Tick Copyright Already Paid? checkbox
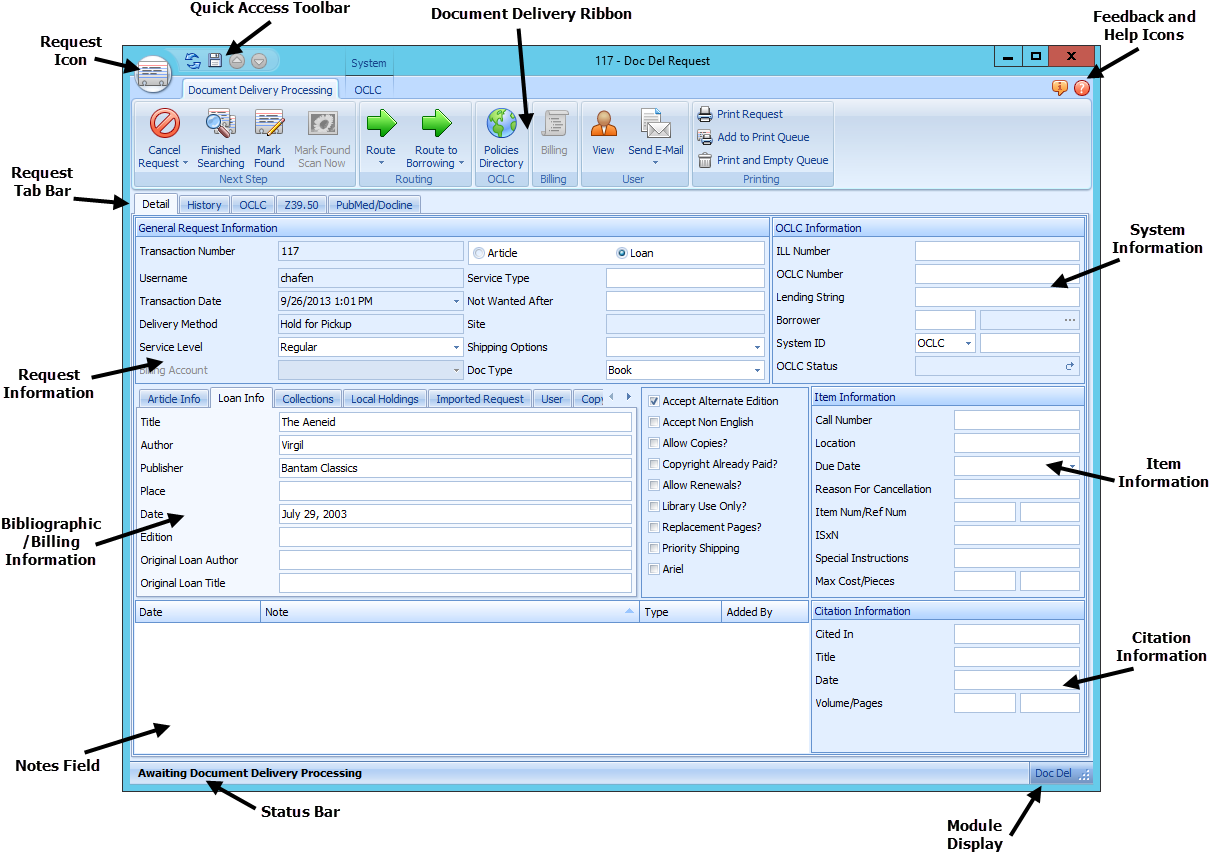1209x852 pixels. [x=654, y=464]
